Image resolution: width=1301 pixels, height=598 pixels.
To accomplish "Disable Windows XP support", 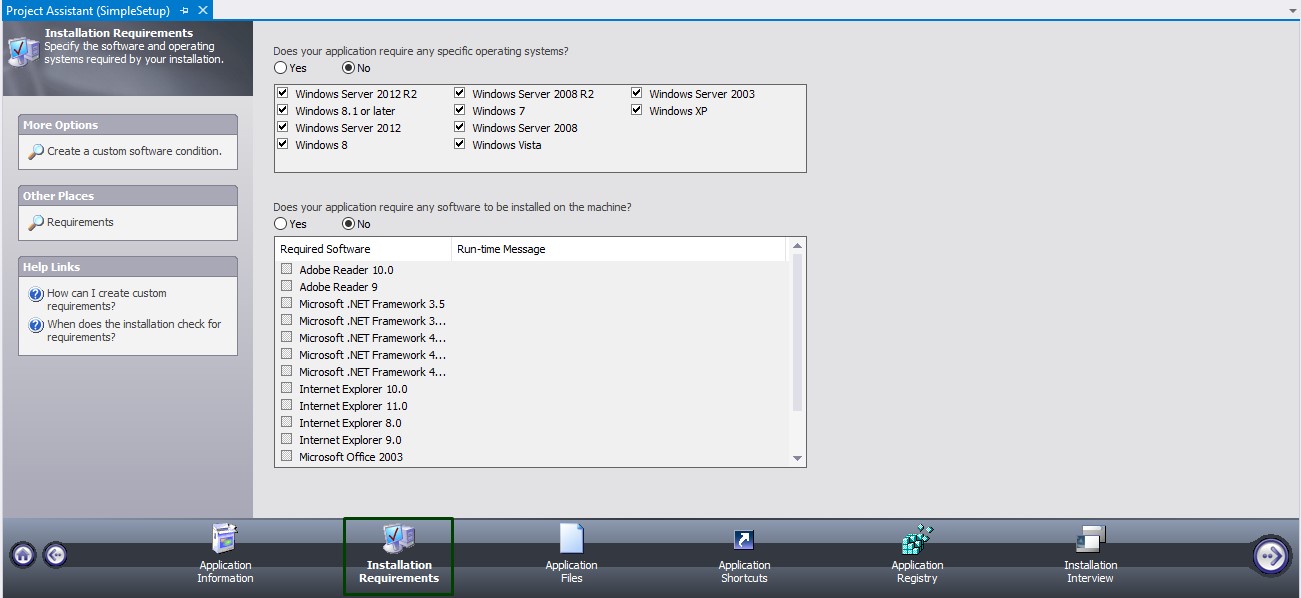I will point(637,110).
